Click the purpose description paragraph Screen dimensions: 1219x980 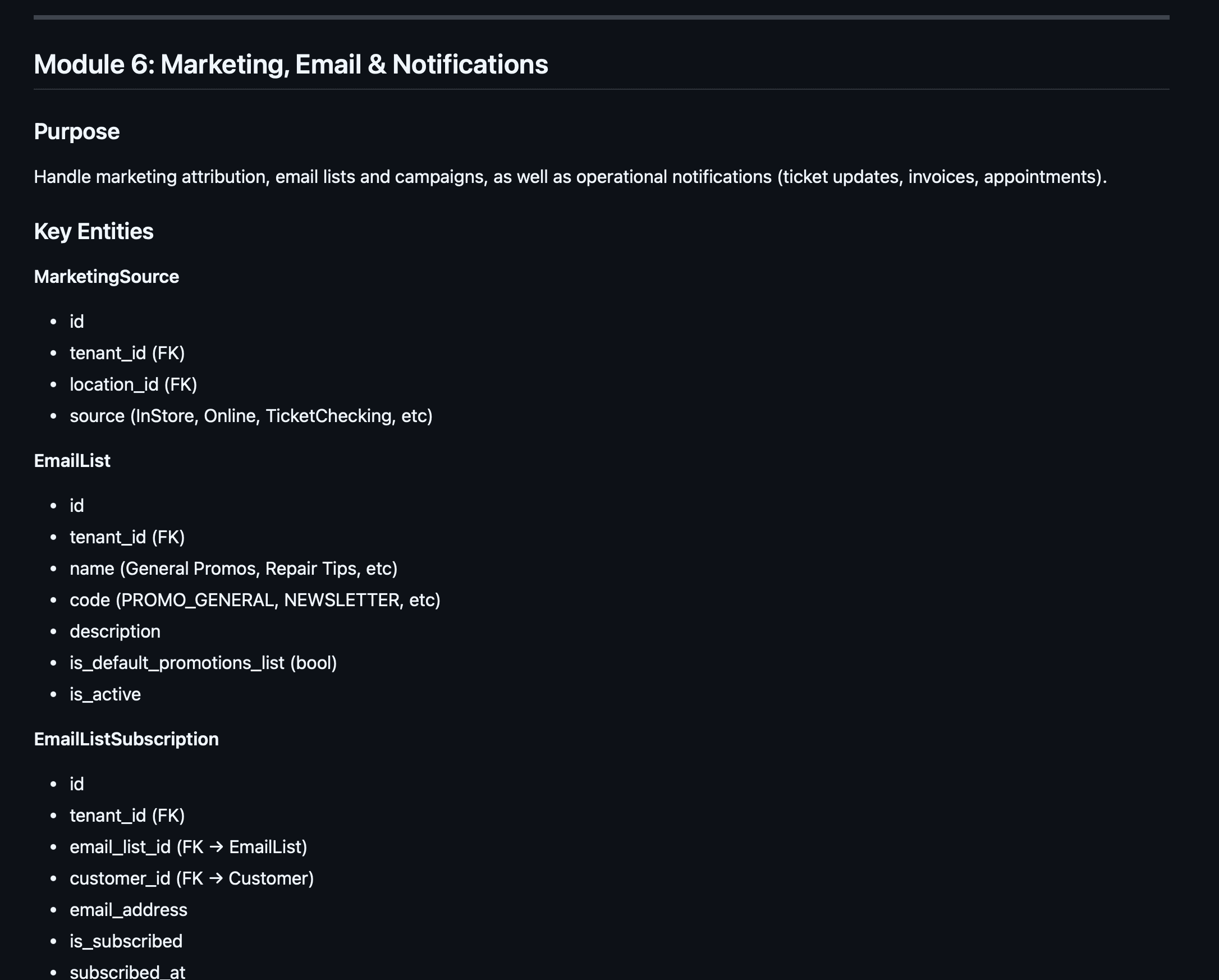pos(569,177)
